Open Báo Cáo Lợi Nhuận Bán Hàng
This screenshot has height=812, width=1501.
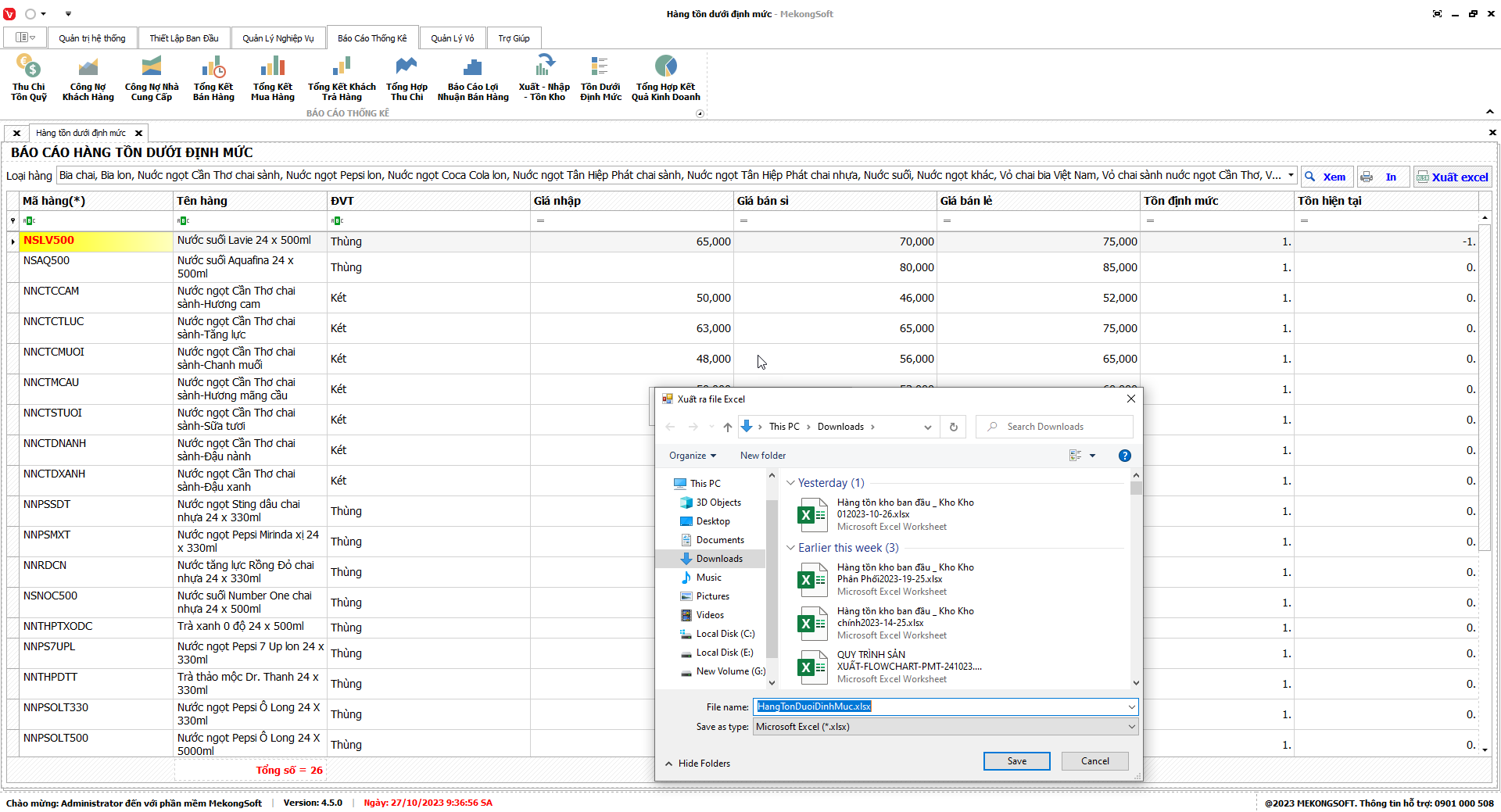[472, 77]
